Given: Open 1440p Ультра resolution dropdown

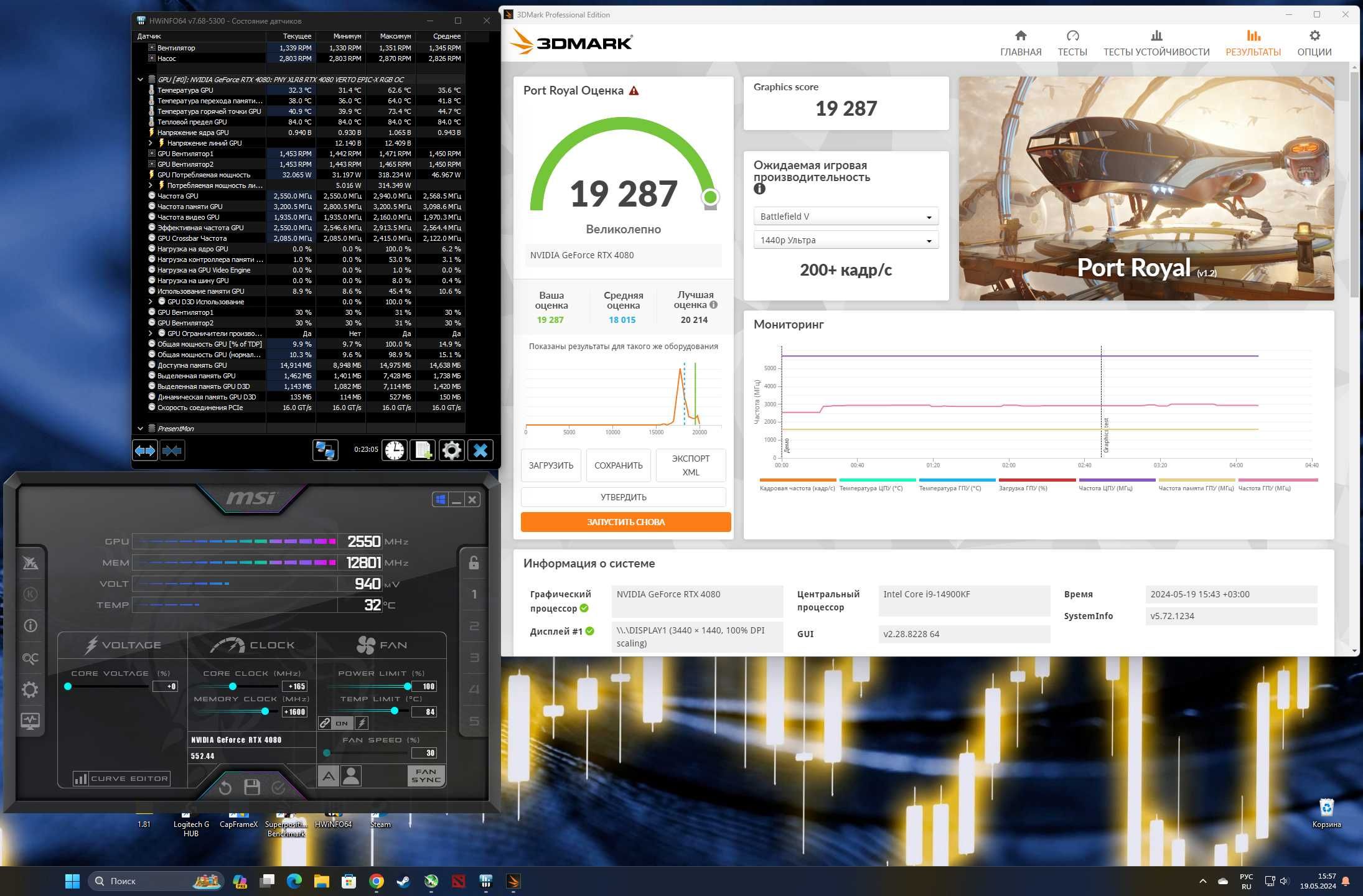Looking at the screenshot, I should pos(846,240).
